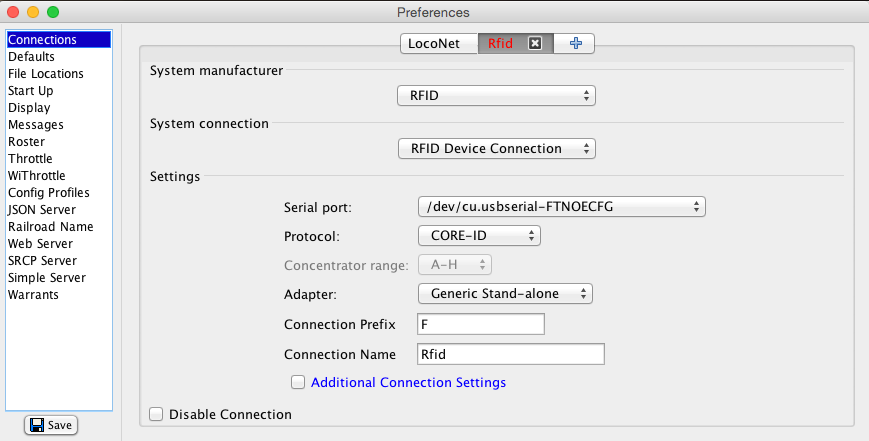Screen dimensions: 869x441
Task: Open the System manufacturer RFID dropdown
Action: [x=496, y=96]
